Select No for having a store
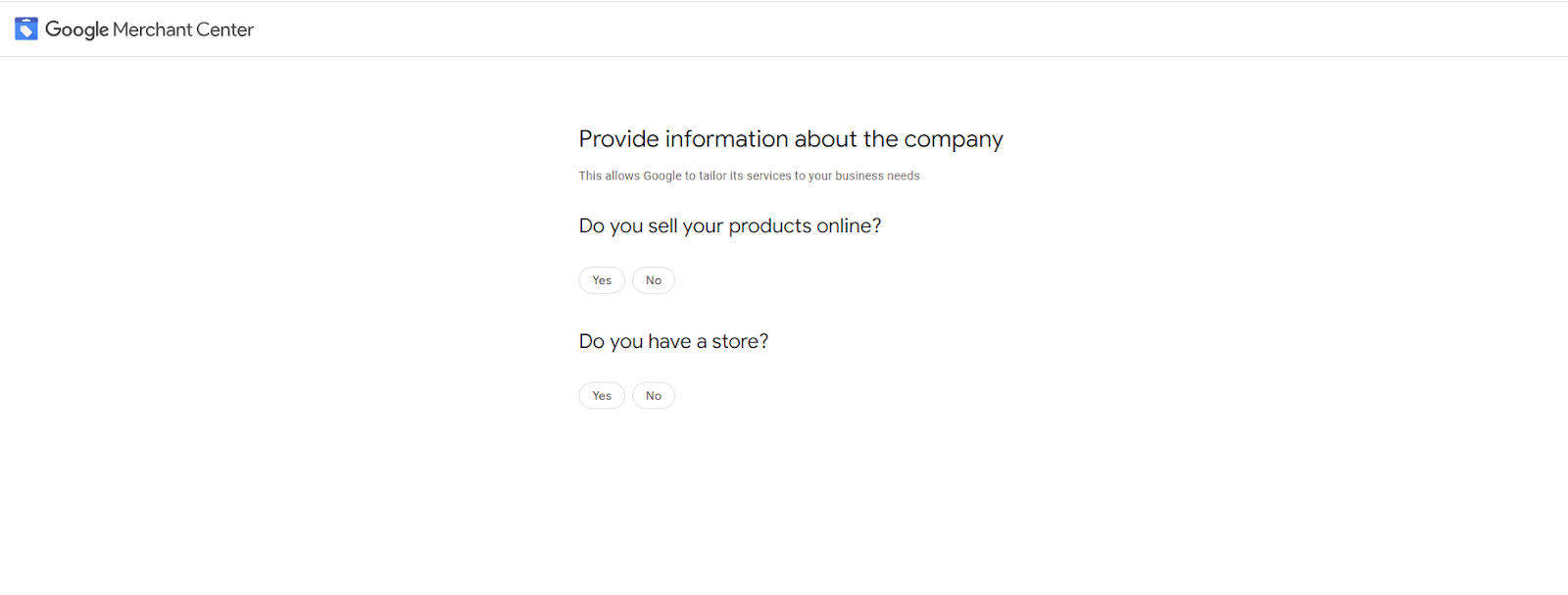 [x=654, y=396]
